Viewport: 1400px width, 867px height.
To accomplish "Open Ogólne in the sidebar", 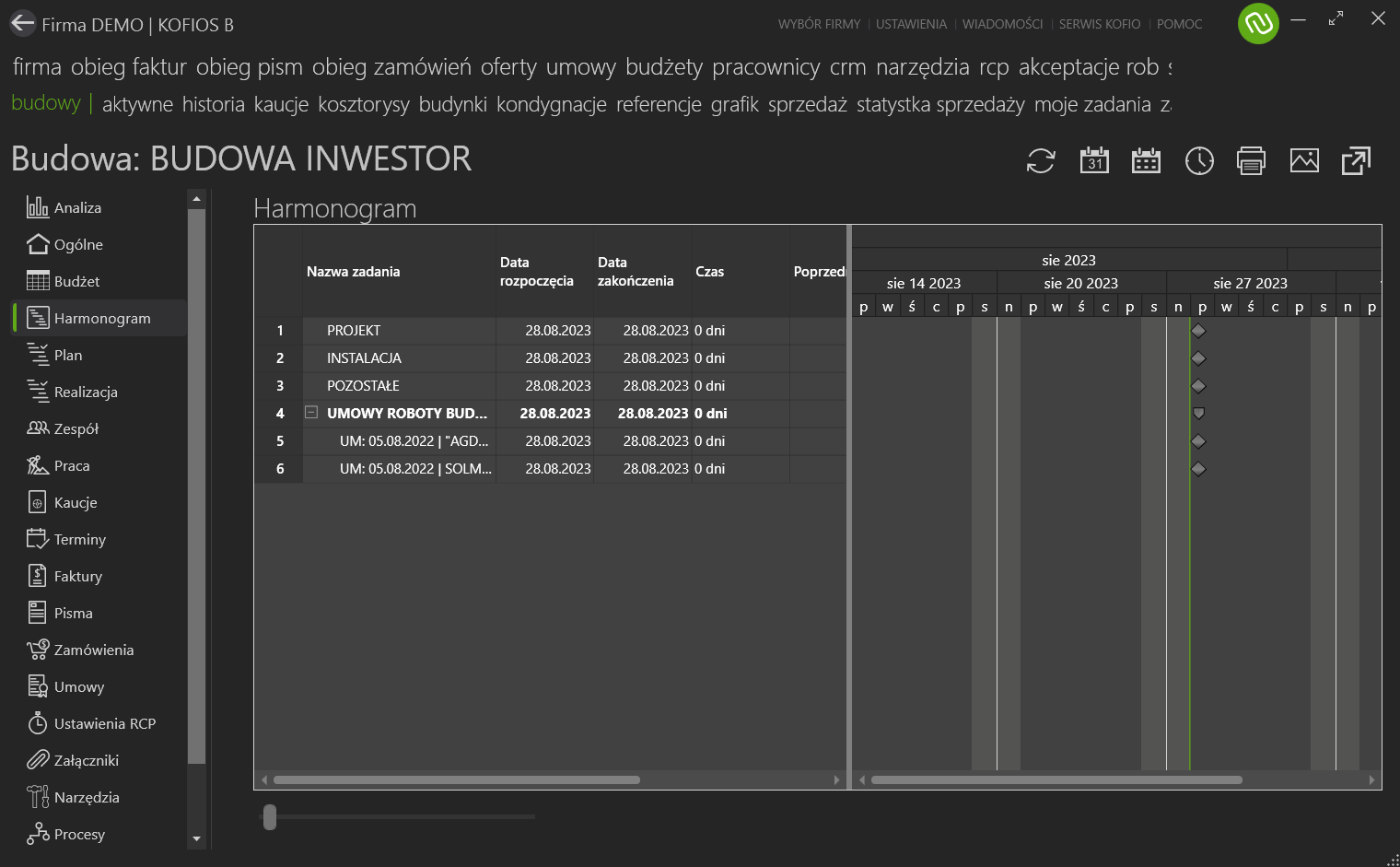I will (99, 244).
